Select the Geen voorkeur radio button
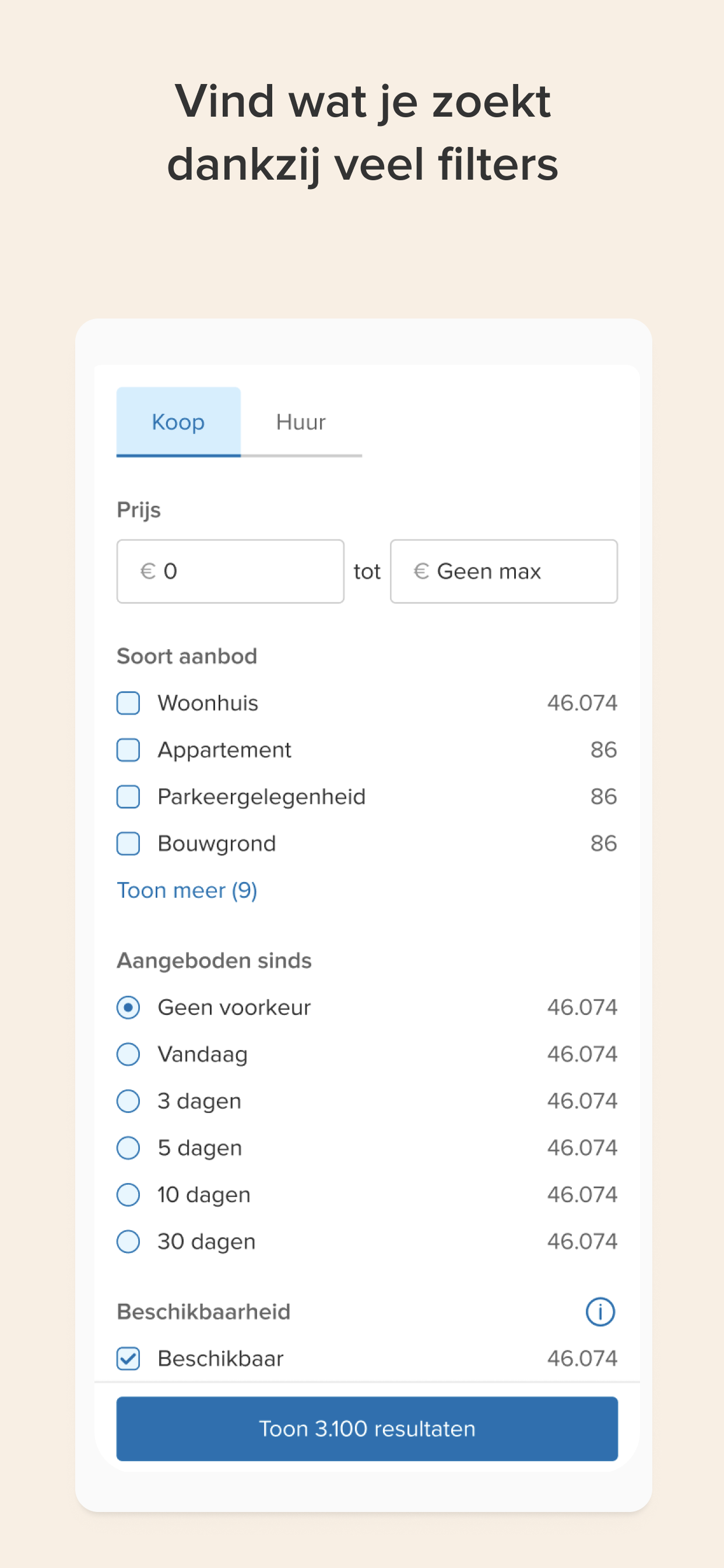Viewport: 724px width, 1568px height. 128,1007
